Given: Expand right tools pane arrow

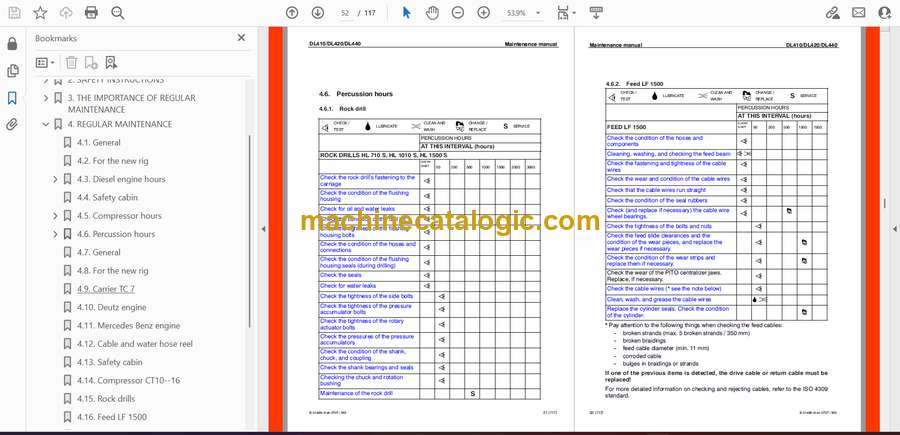Looking at the screenshot, I should point(894,229).
